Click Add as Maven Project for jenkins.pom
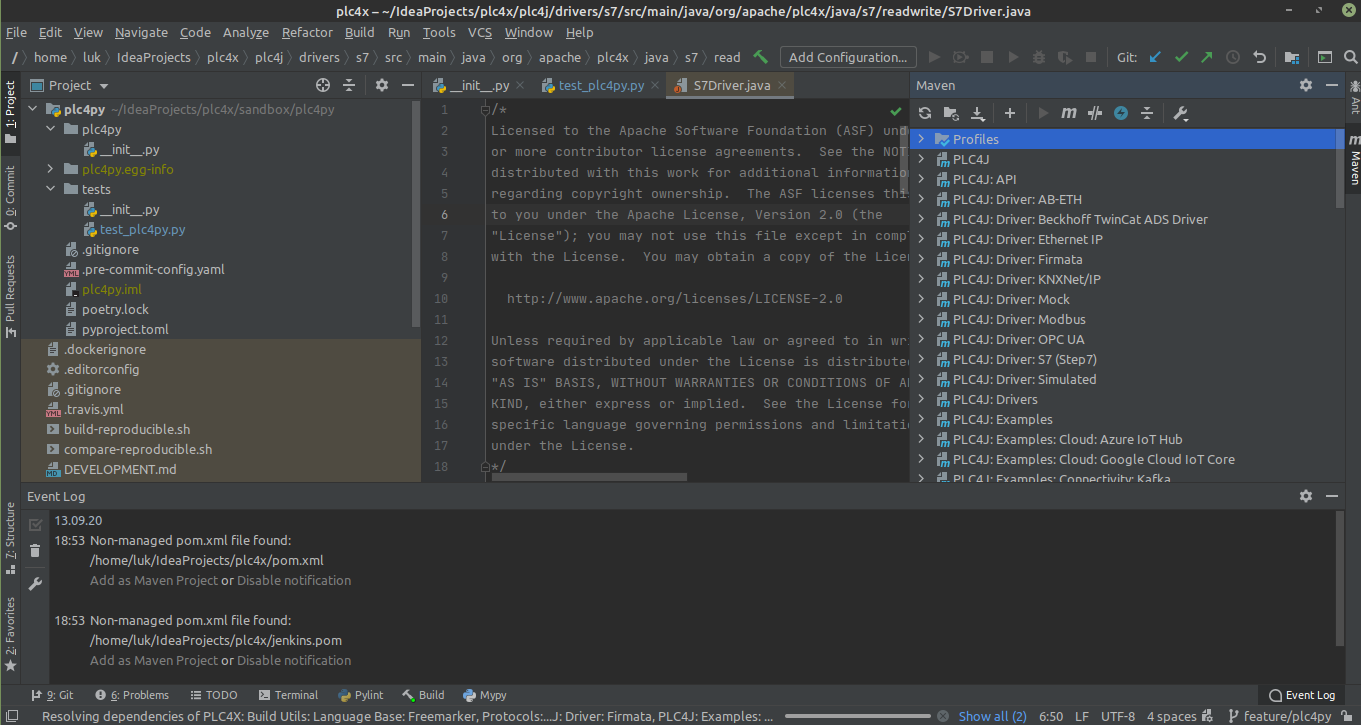 click(x=154, y=660)
